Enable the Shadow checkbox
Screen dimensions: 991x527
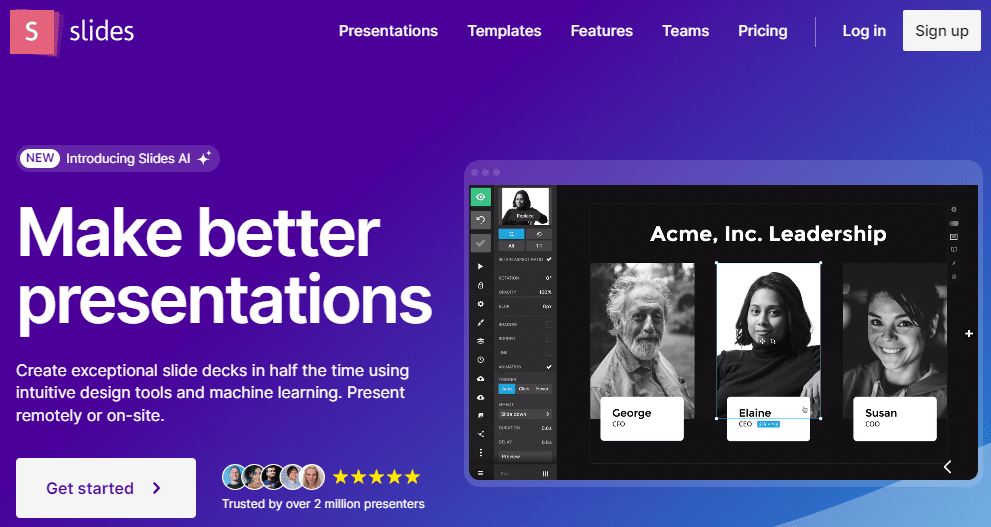[549, 324]
